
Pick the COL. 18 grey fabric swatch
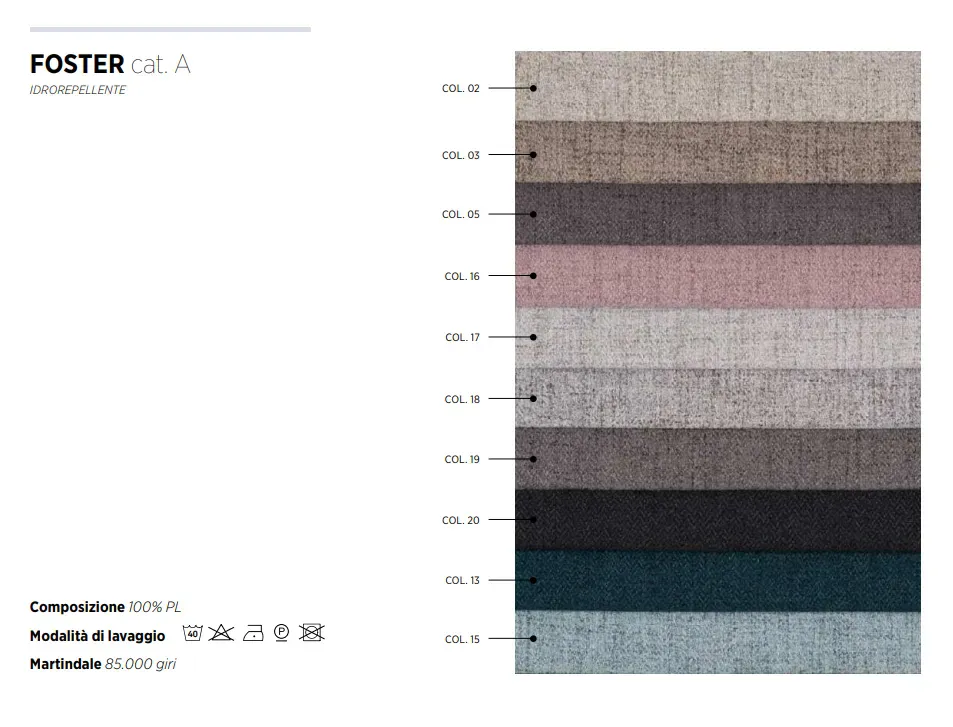point(718,398)
